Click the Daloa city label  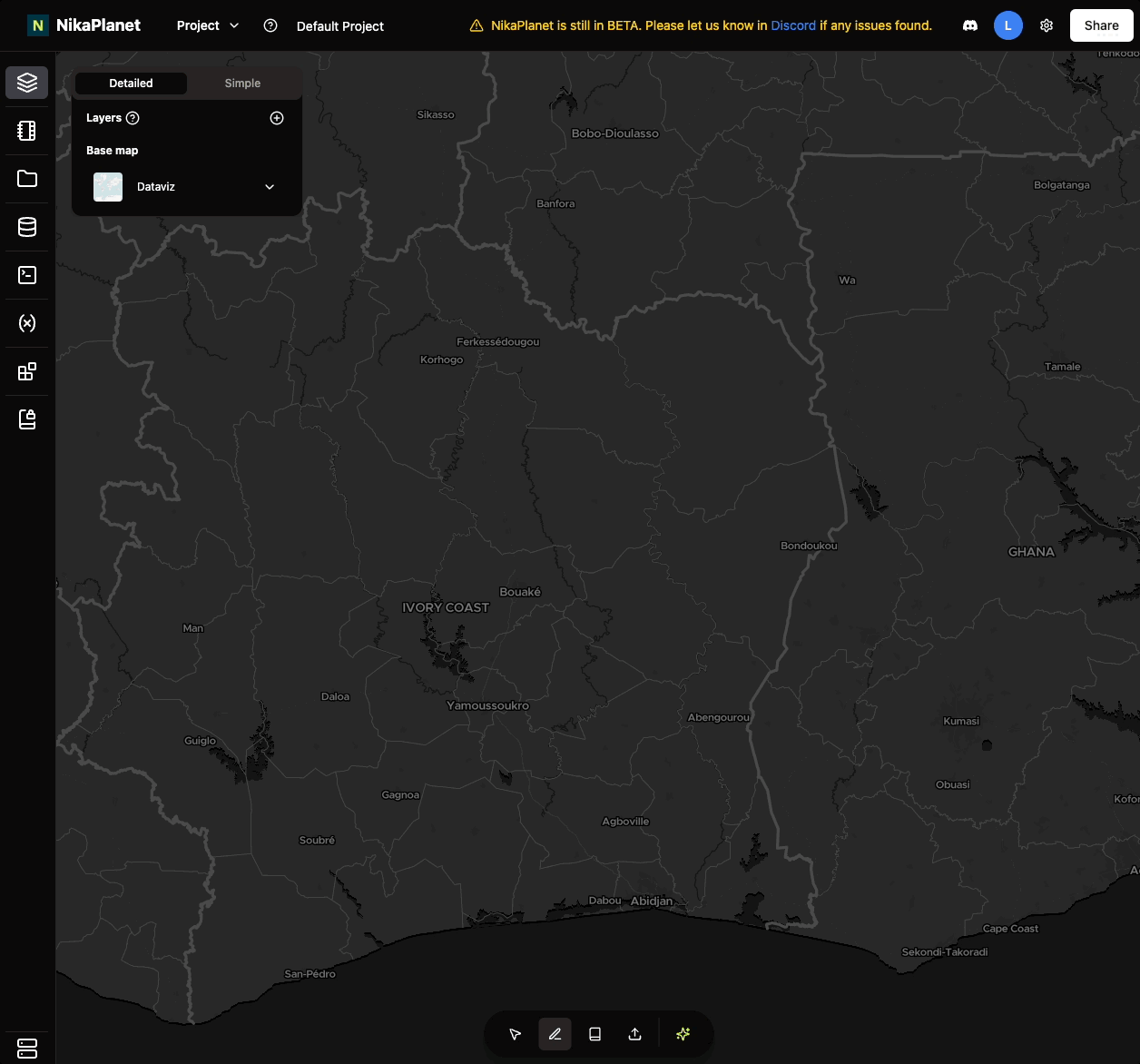[x=335, y=696]
